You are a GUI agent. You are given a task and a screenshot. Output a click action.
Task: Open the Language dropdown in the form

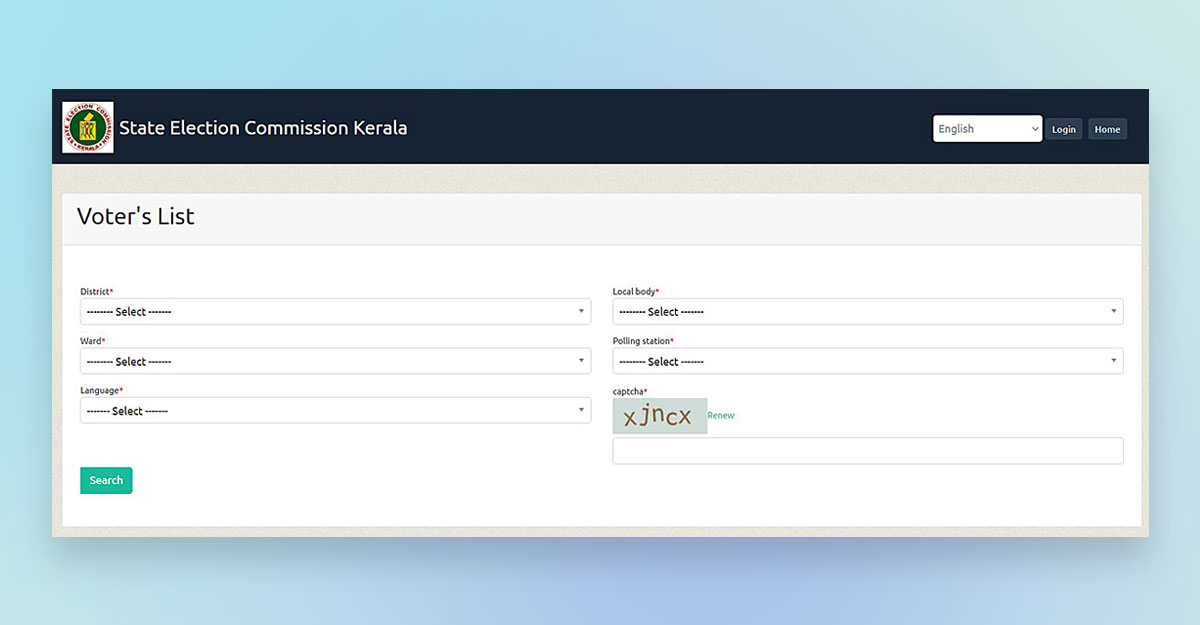(335, 411)
